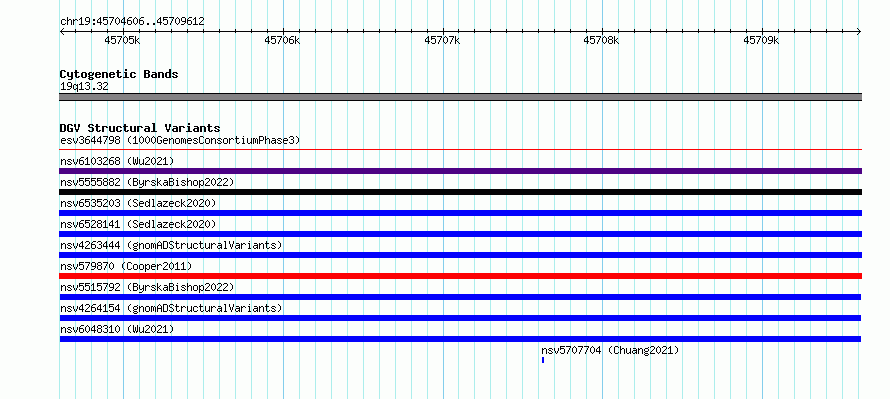Click the 45707k ruler position
This screenshot has height=399, width=890.
(x=442, y=40)
